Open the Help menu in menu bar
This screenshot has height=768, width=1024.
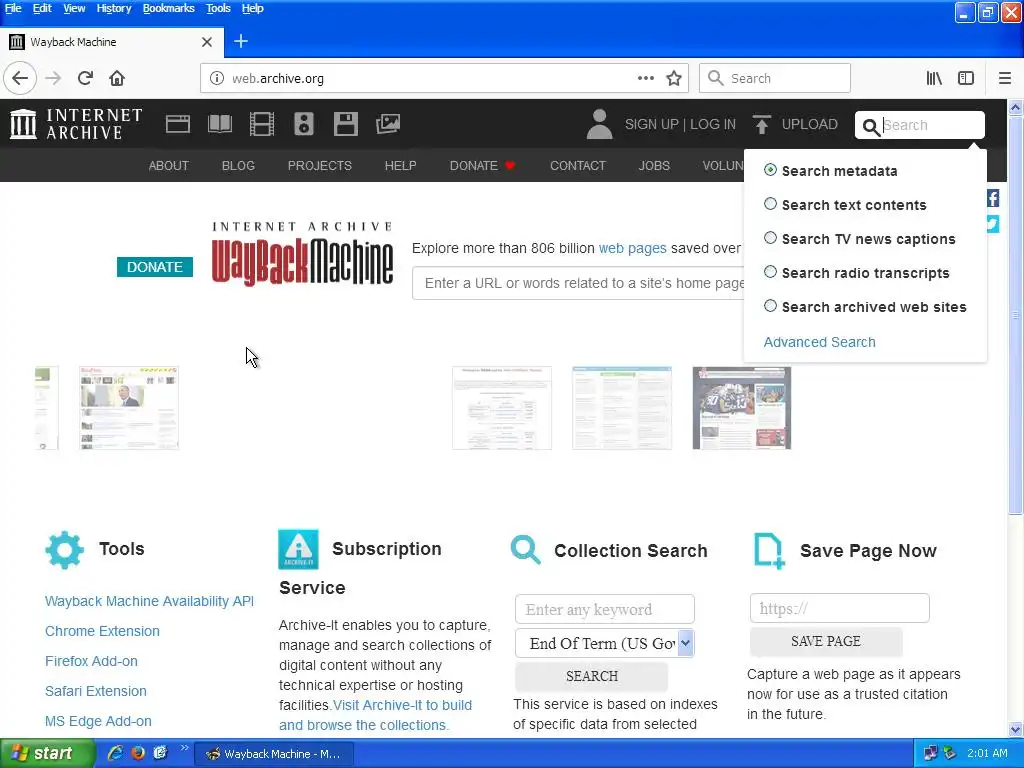[252, 8]
